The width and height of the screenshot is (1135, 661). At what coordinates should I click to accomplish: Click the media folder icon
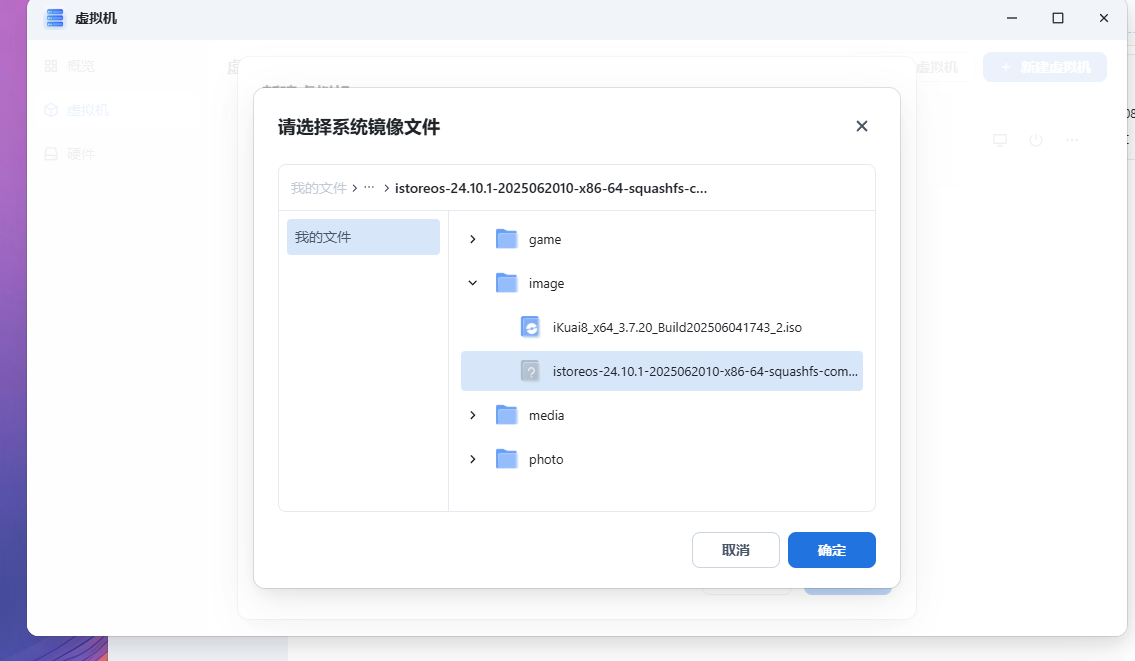click(x=507, y=415)
